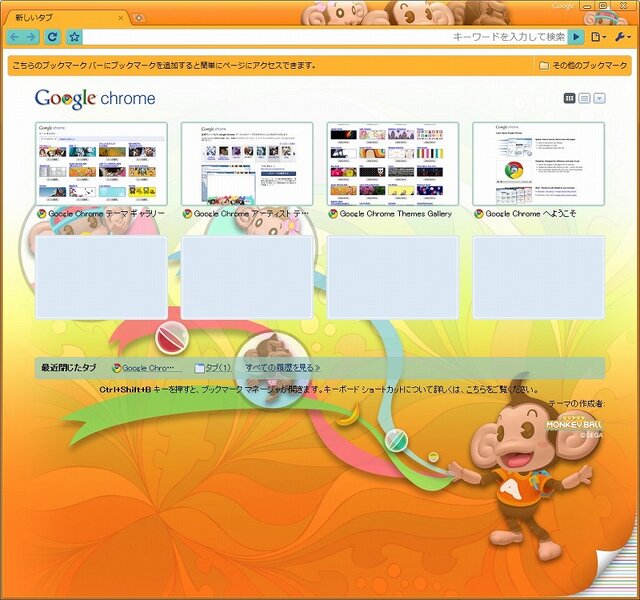The width and height of the screenshot is (640, 600).
Task: Open the page menu icon
Action: (598, 37)
